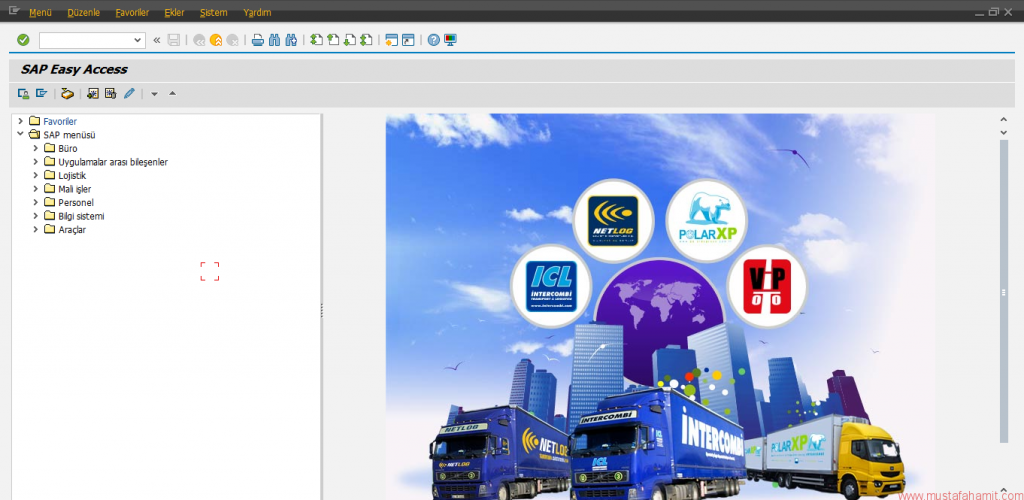Select the Favoriler tree label
Image resolution: width=1024 pixels, height=500 pixels.
60,121
